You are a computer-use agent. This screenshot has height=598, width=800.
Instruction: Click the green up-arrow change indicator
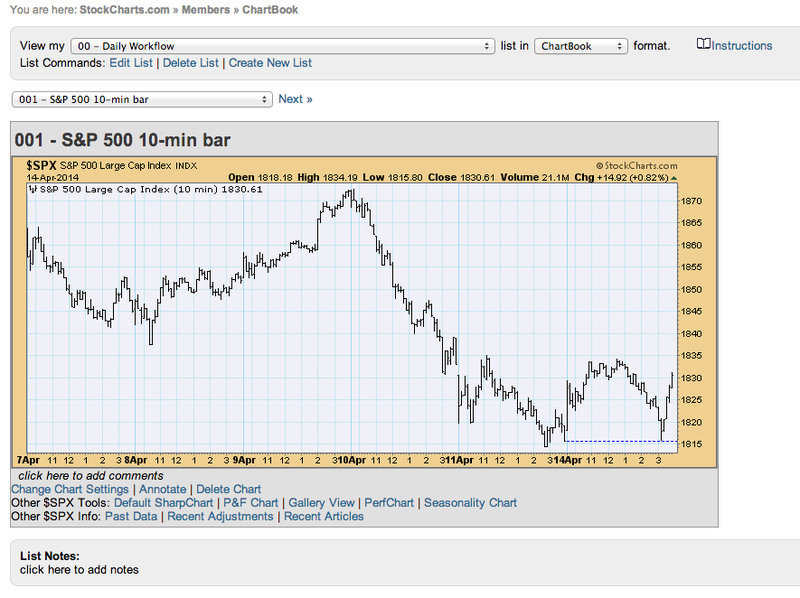[674, 178]
